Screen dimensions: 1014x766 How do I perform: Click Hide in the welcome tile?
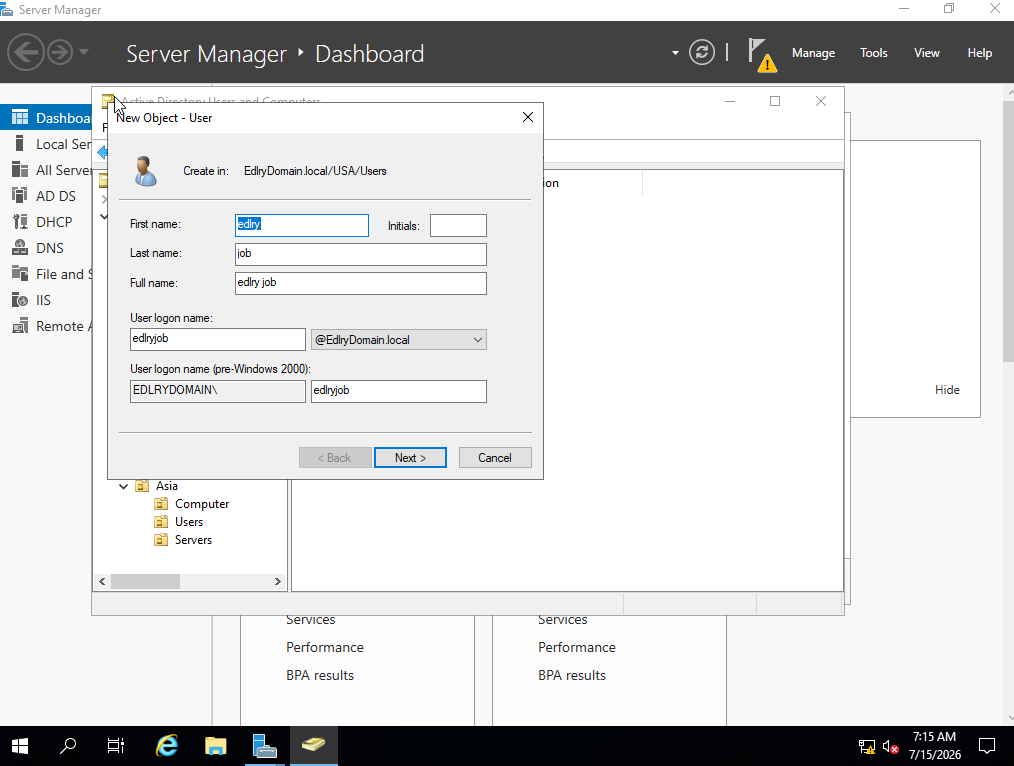coord(947,390)
